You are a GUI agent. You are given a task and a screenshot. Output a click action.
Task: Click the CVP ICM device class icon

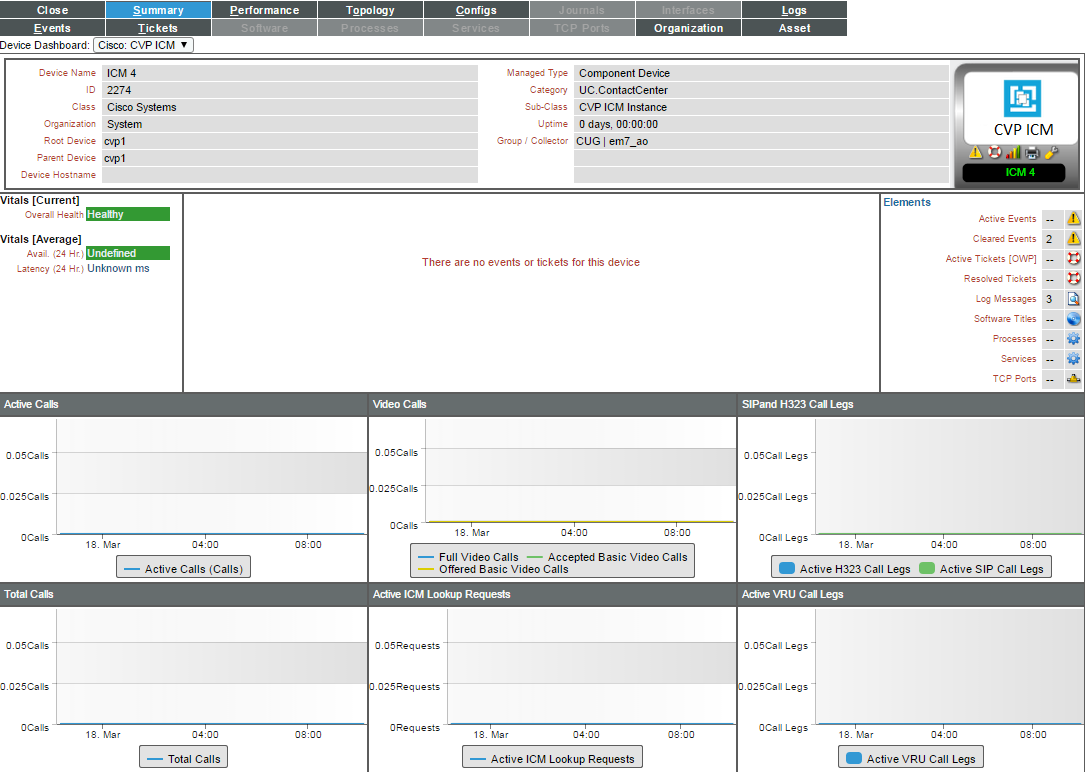pyautogui.click(x=1022, y=99)
